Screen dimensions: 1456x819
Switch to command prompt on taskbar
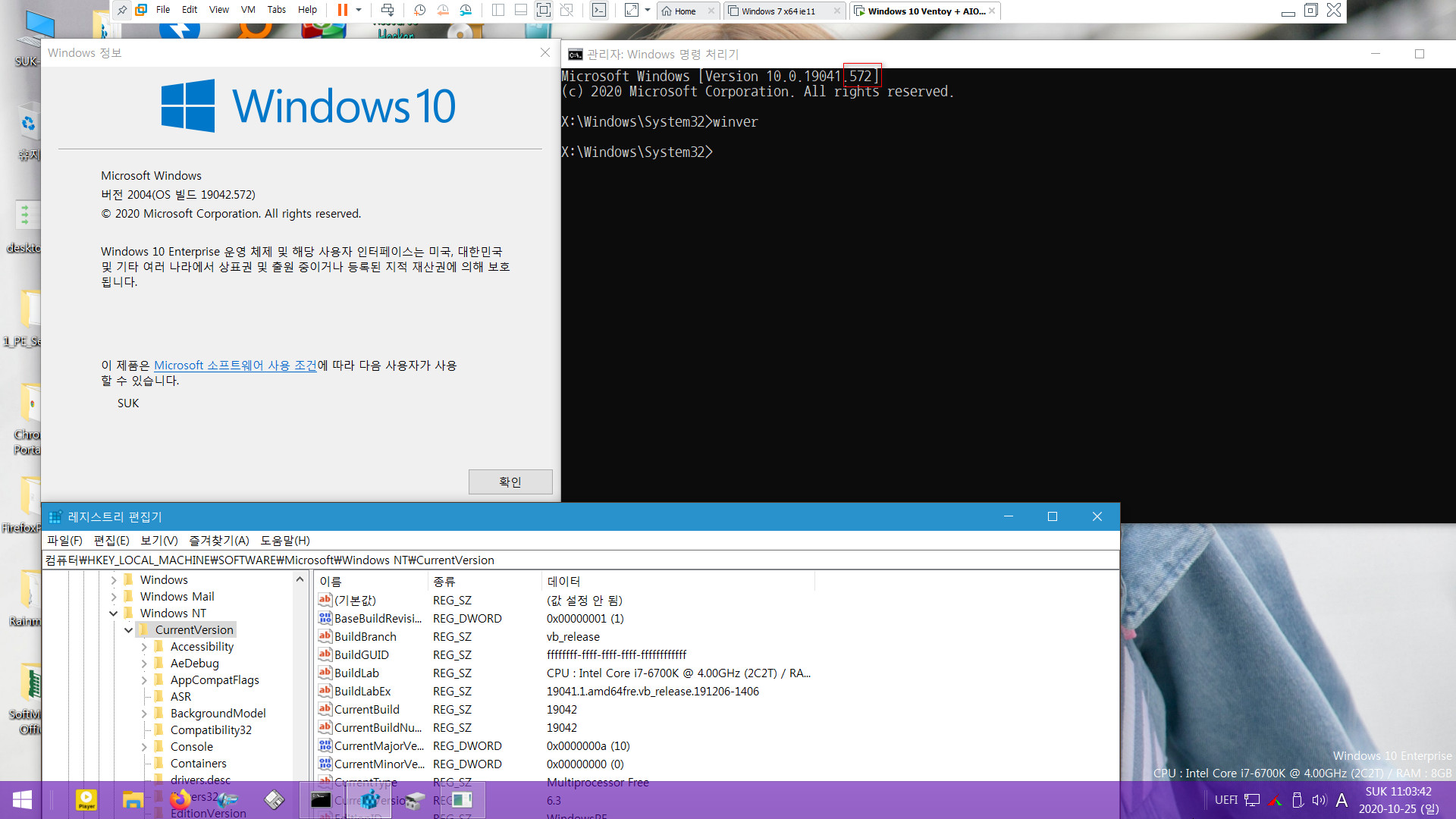tap(322, 800)
